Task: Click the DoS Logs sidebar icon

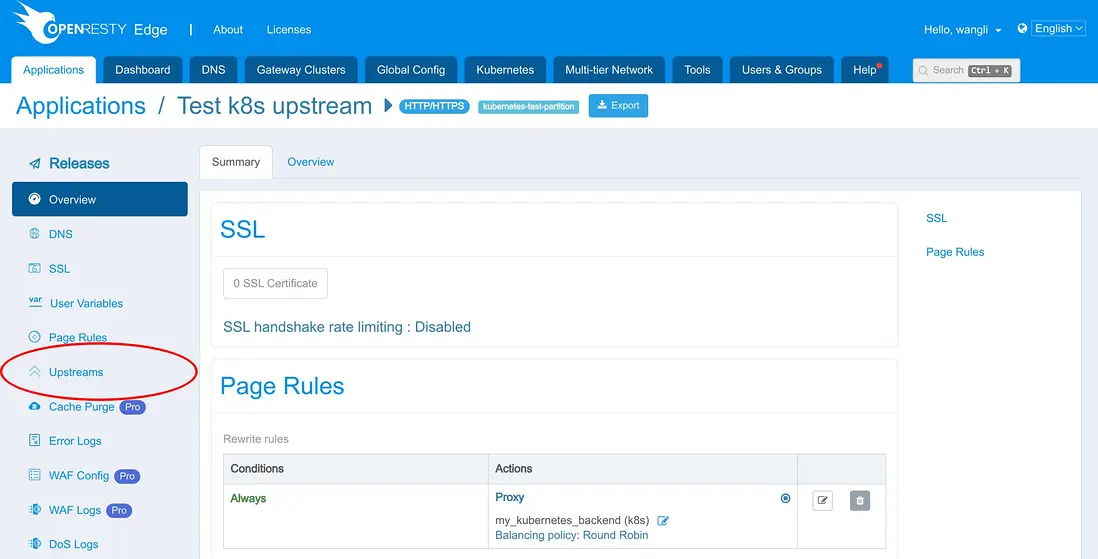Action: 34,544
